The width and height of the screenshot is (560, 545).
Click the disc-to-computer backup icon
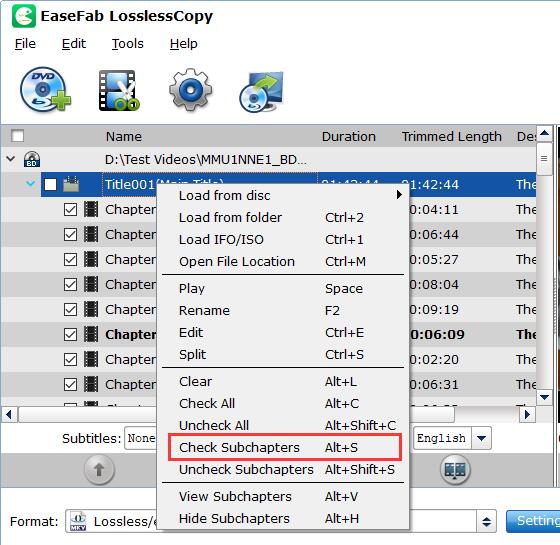pyautogui.click(x=261, y=91)
